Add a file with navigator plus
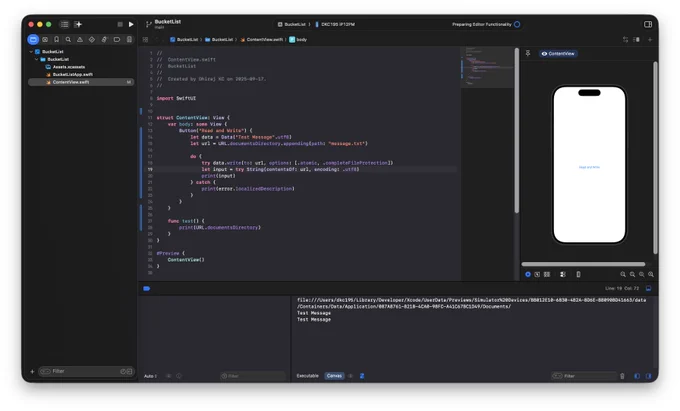This screenshot has width=680, height=411. (x=32, y=372)
